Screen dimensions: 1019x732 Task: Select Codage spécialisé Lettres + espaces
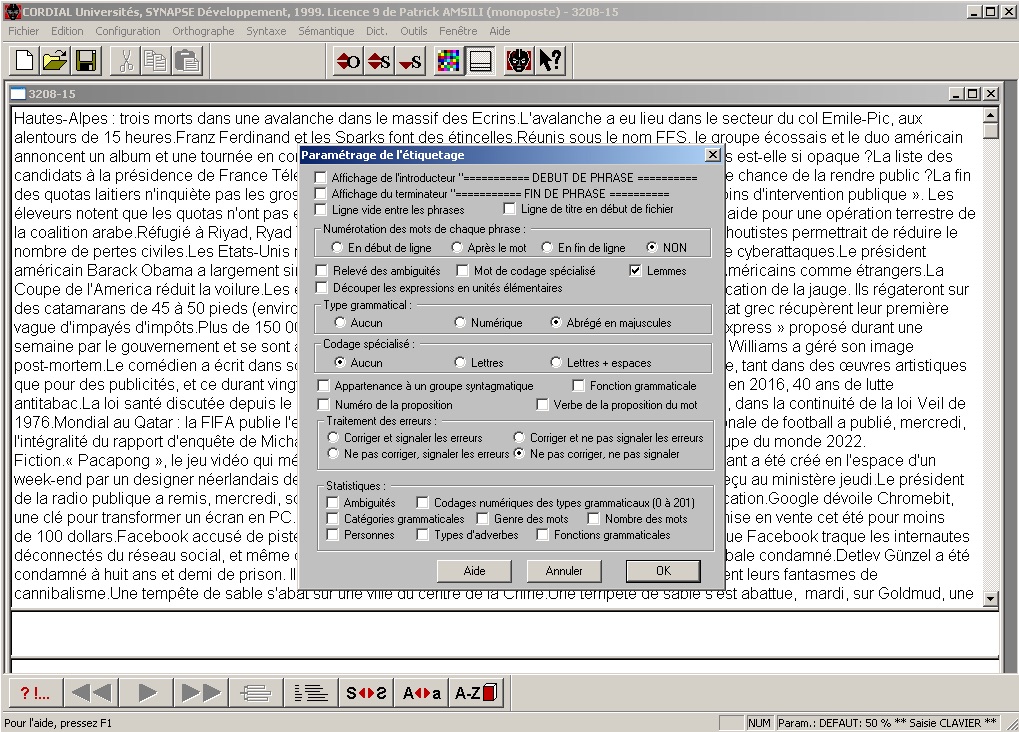point(556,362)
